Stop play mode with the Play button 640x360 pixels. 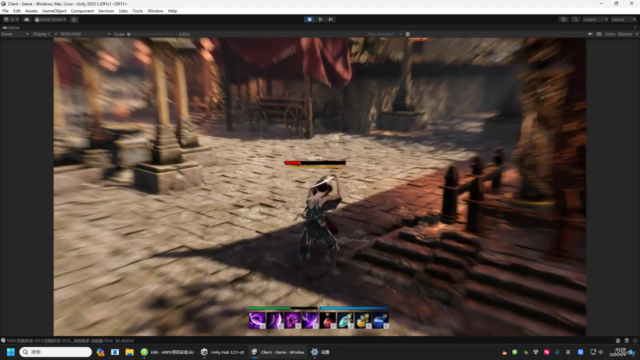tap(309, 19)
